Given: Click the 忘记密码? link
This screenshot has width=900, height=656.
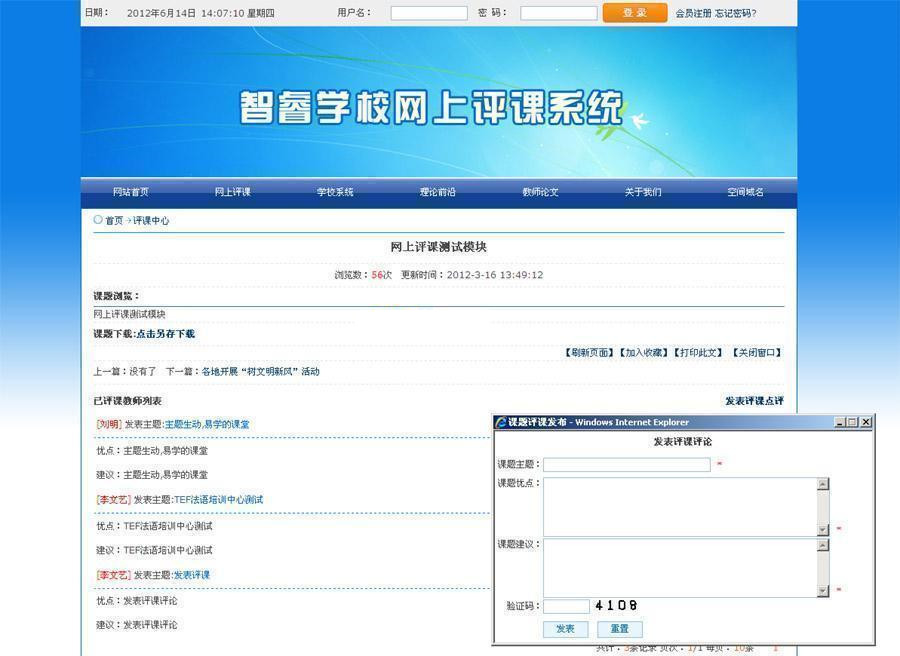Looking at the screenshot, I should [x=736, y=13].
